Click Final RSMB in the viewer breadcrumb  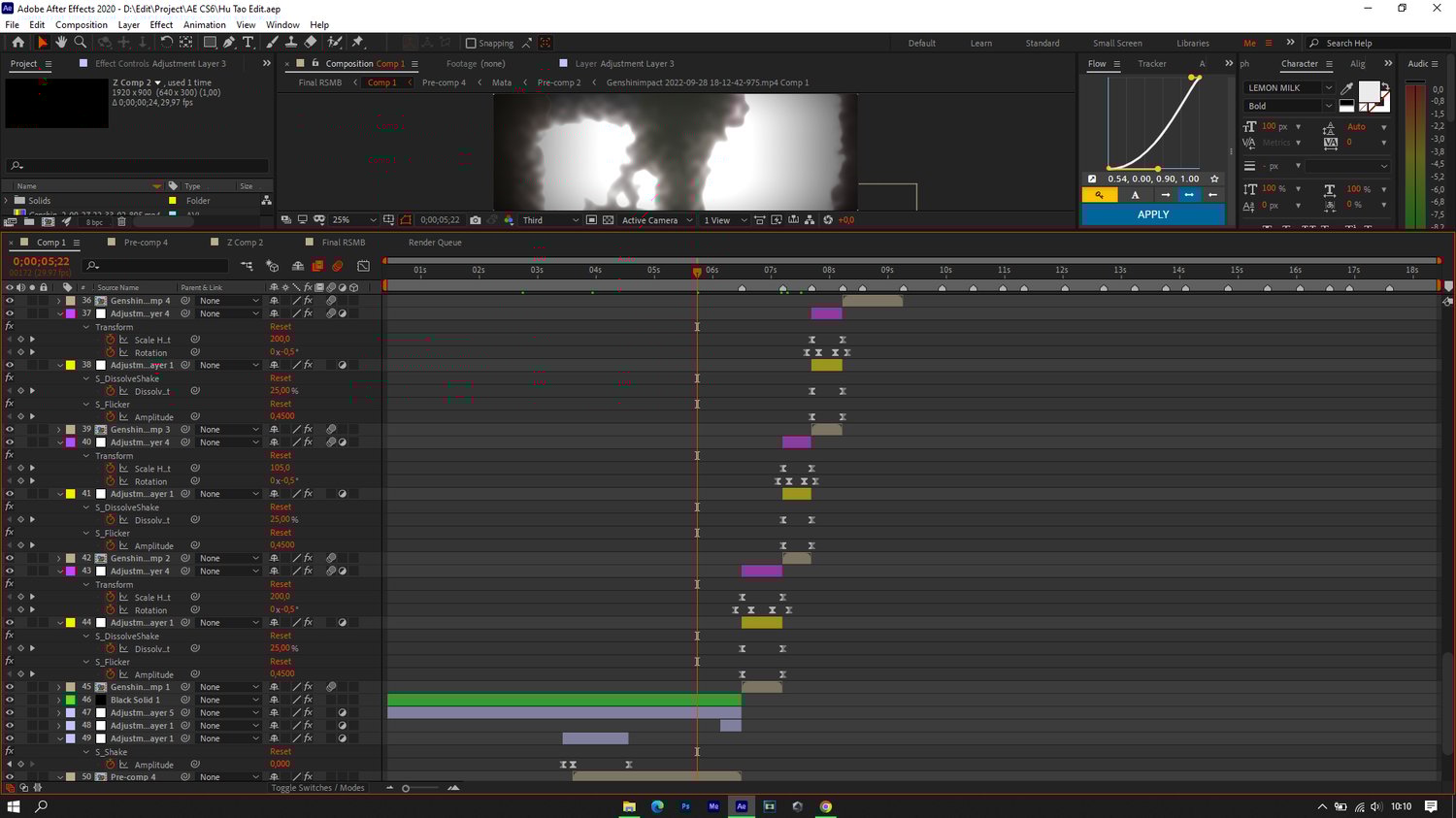320,82
